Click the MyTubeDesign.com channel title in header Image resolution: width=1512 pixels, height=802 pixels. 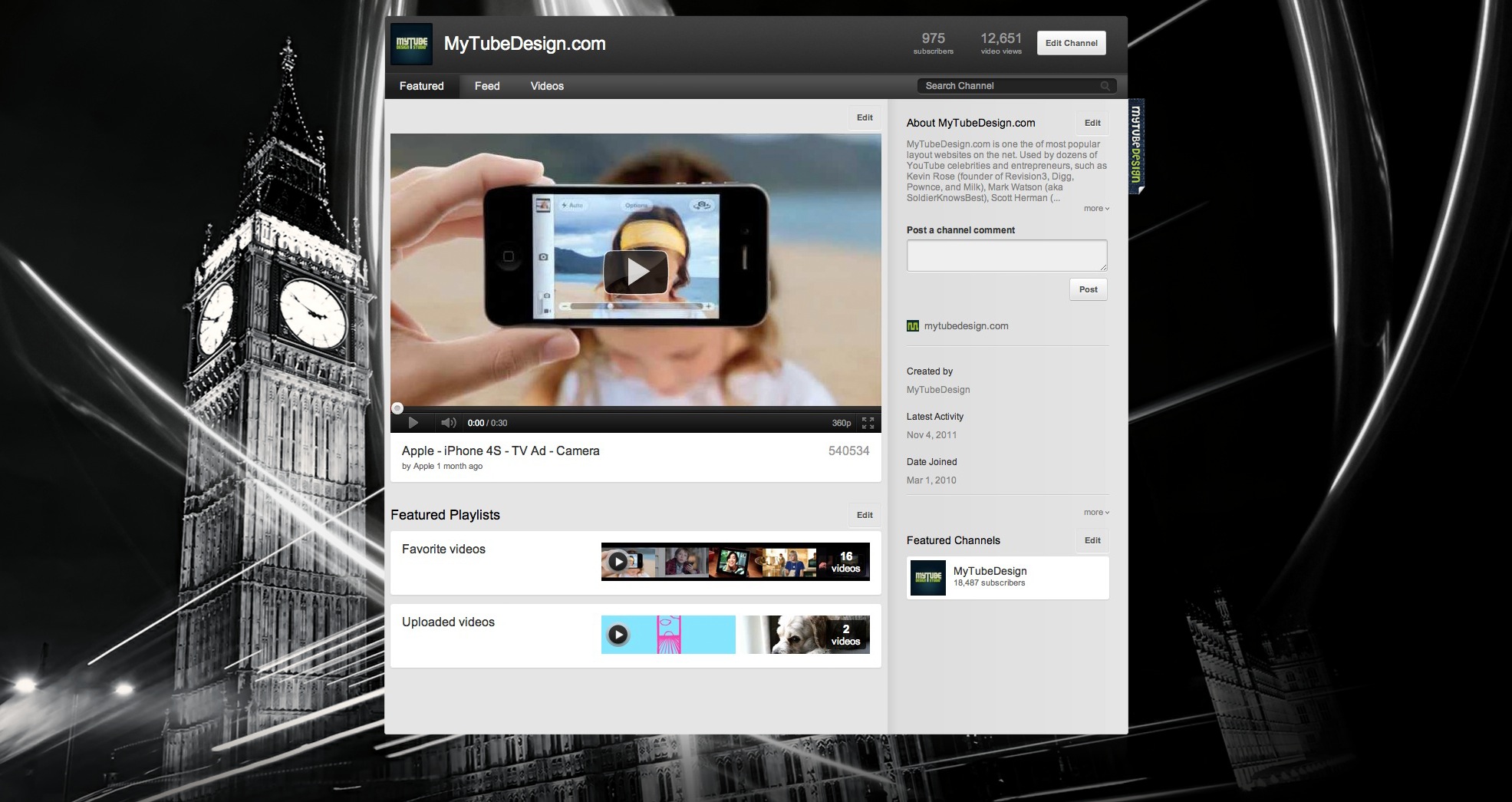[525, 44]
